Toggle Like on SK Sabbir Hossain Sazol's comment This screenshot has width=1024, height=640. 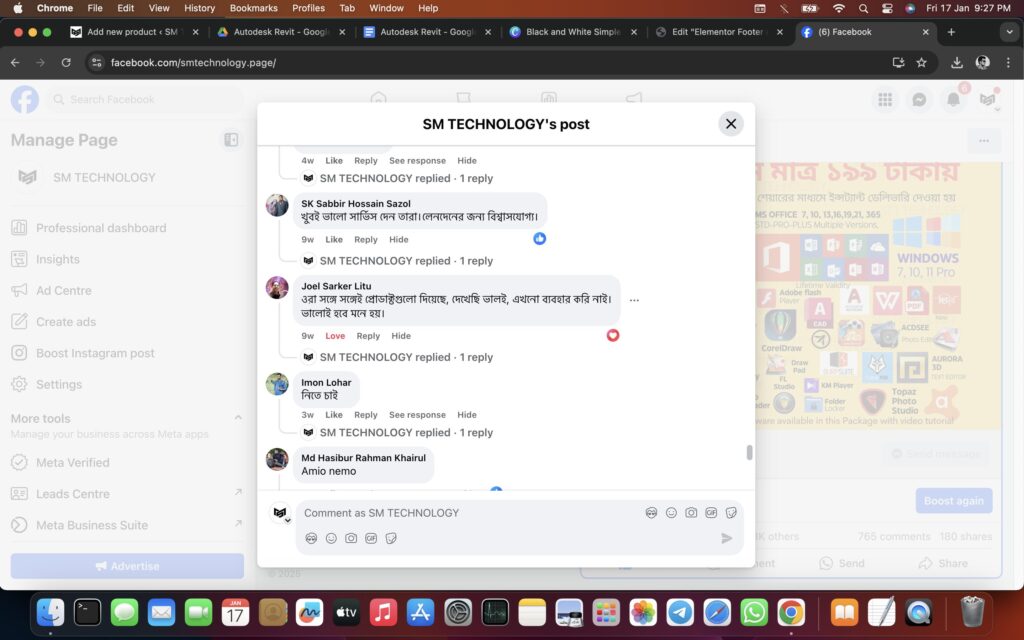pyautogui.click(x=334, y=240)
